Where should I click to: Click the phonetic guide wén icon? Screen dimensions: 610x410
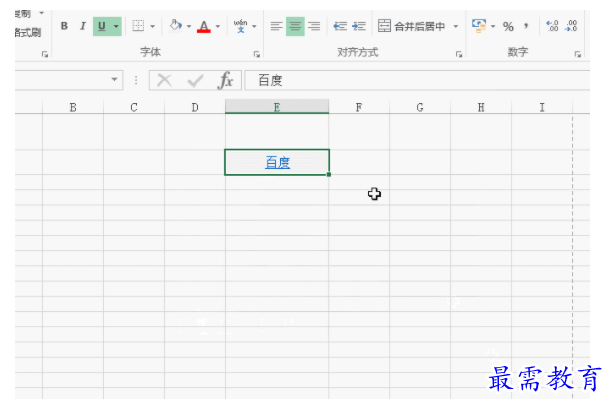pos(240,26)
